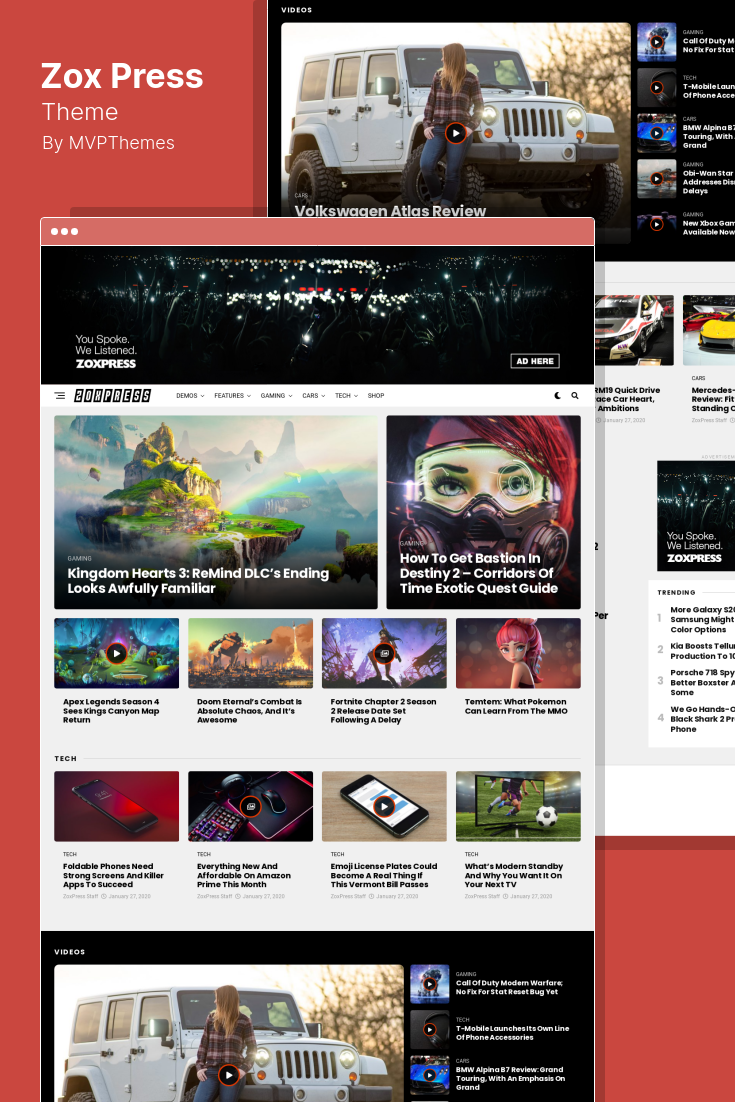
Task: Toggle dark mode moon icon
Action: (x=558, y=396)
